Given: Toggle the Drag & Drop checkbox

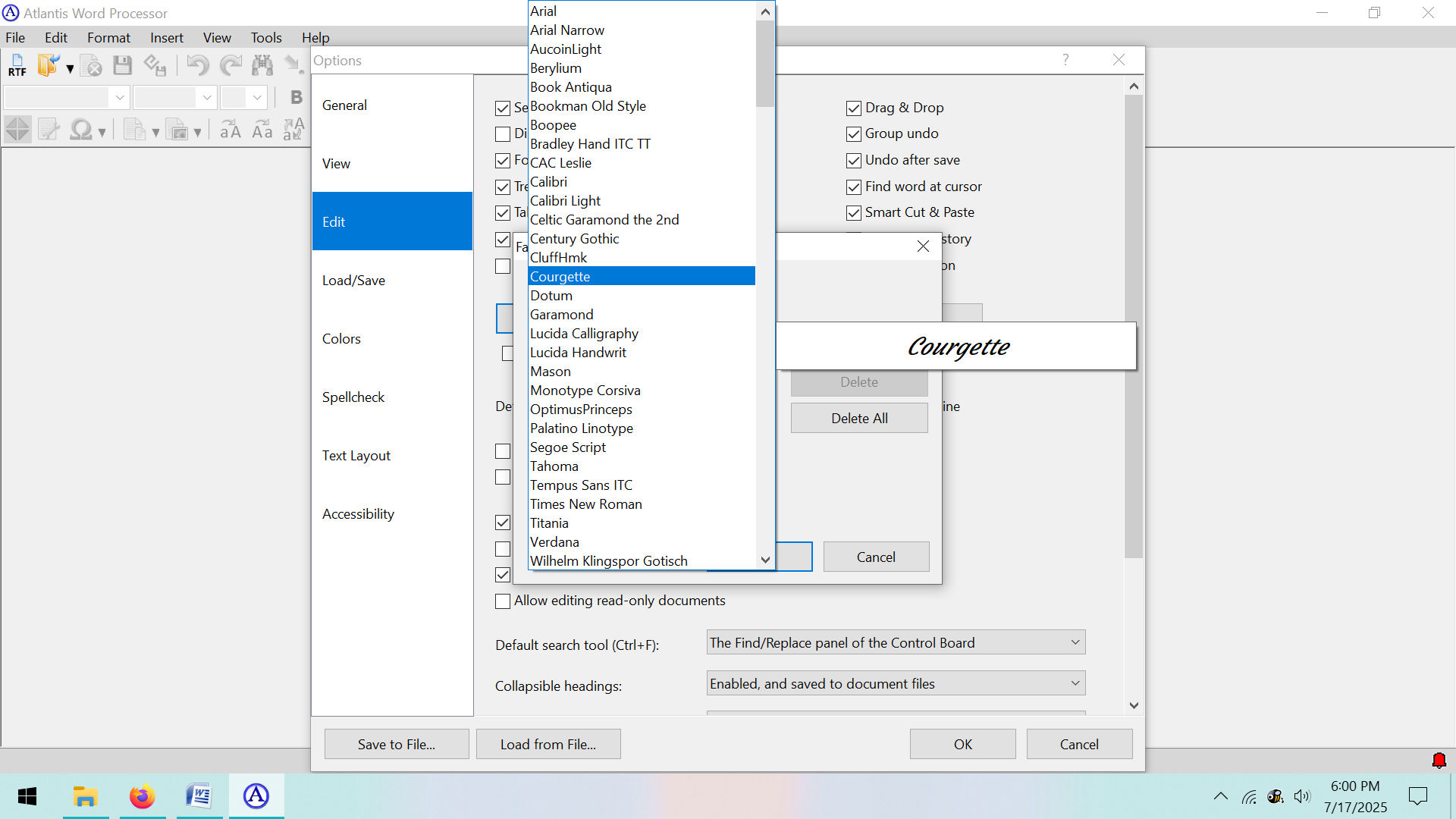Looking at the screenshot, I should 853,108.
